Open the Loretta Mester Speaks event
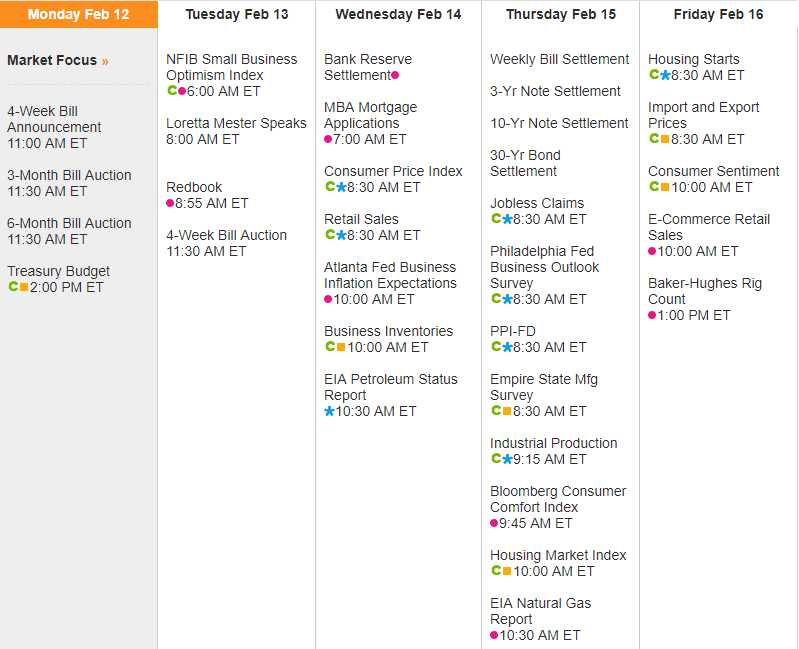799x649 pixels. pos(236,123)
